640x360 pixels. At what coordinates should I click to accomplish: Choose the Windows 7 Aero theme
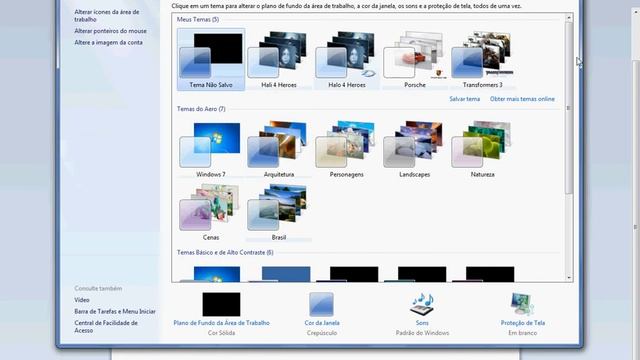(211, 149)
